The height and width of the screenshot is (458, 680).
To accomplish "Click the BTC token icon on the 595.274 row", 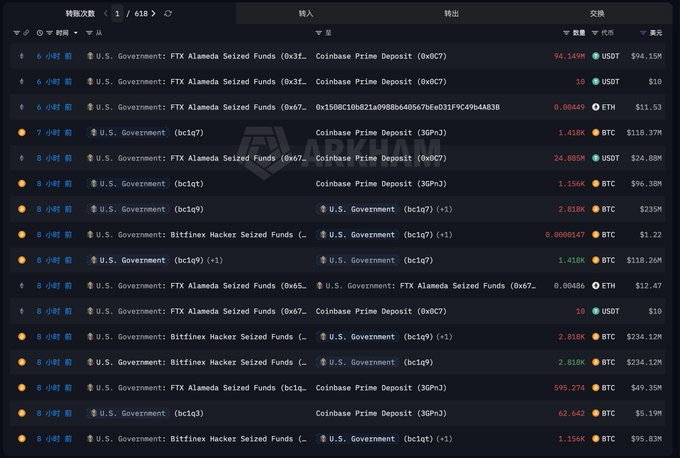I will [x=596, y=388].
